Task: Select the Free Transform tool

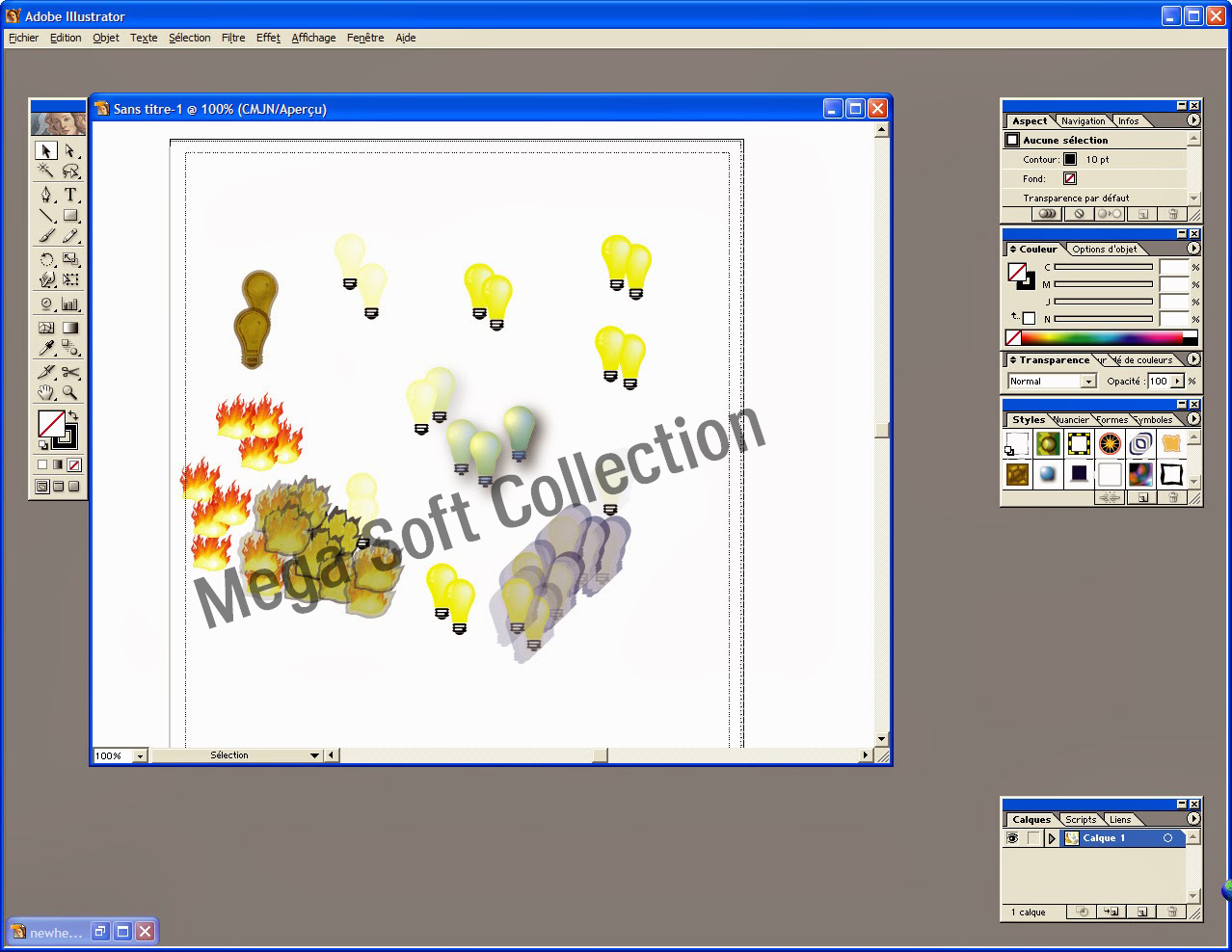Action: coord(70,280)
